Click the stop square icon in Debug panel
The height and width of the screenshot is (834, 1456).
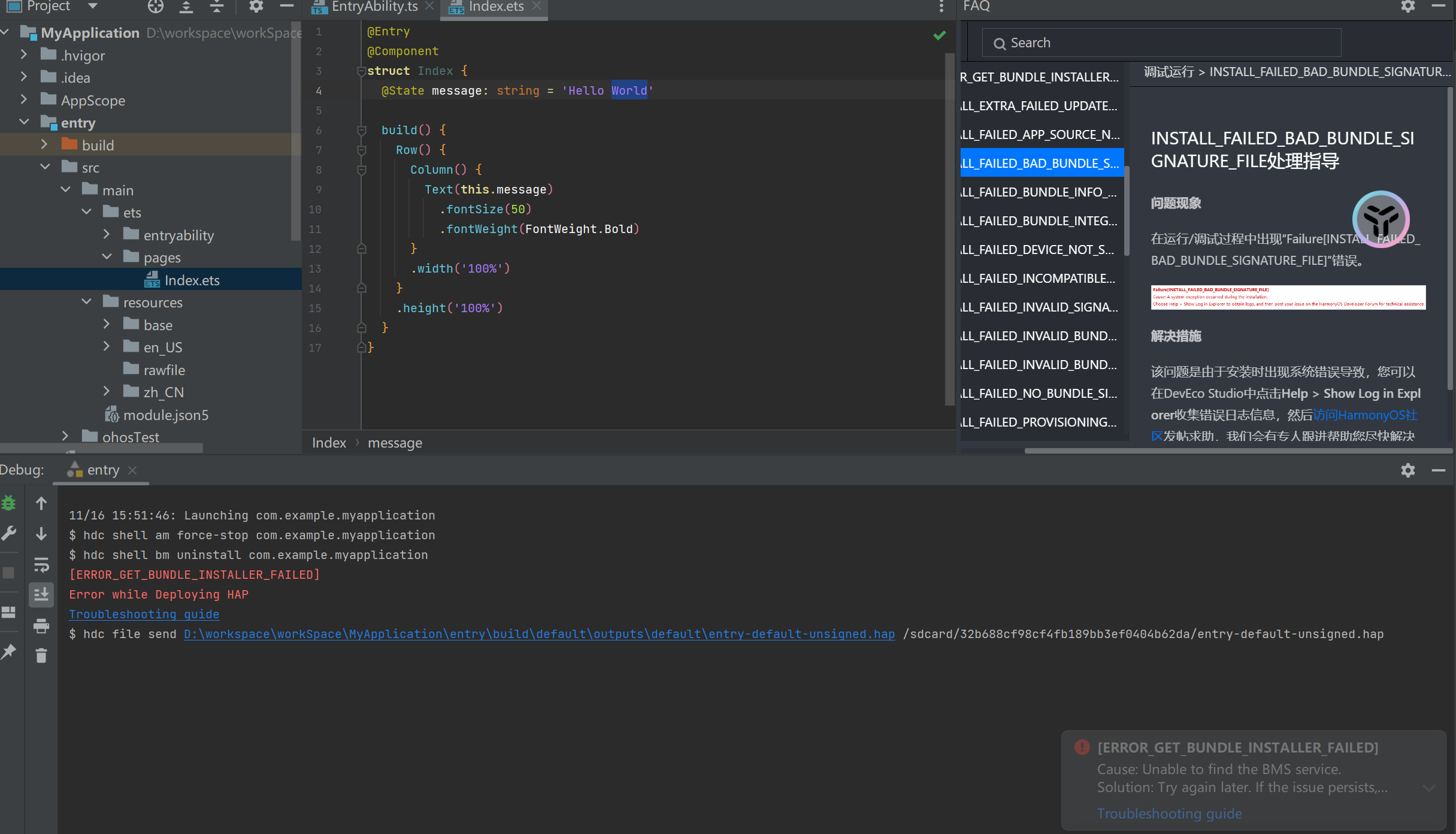click(8, 573)
